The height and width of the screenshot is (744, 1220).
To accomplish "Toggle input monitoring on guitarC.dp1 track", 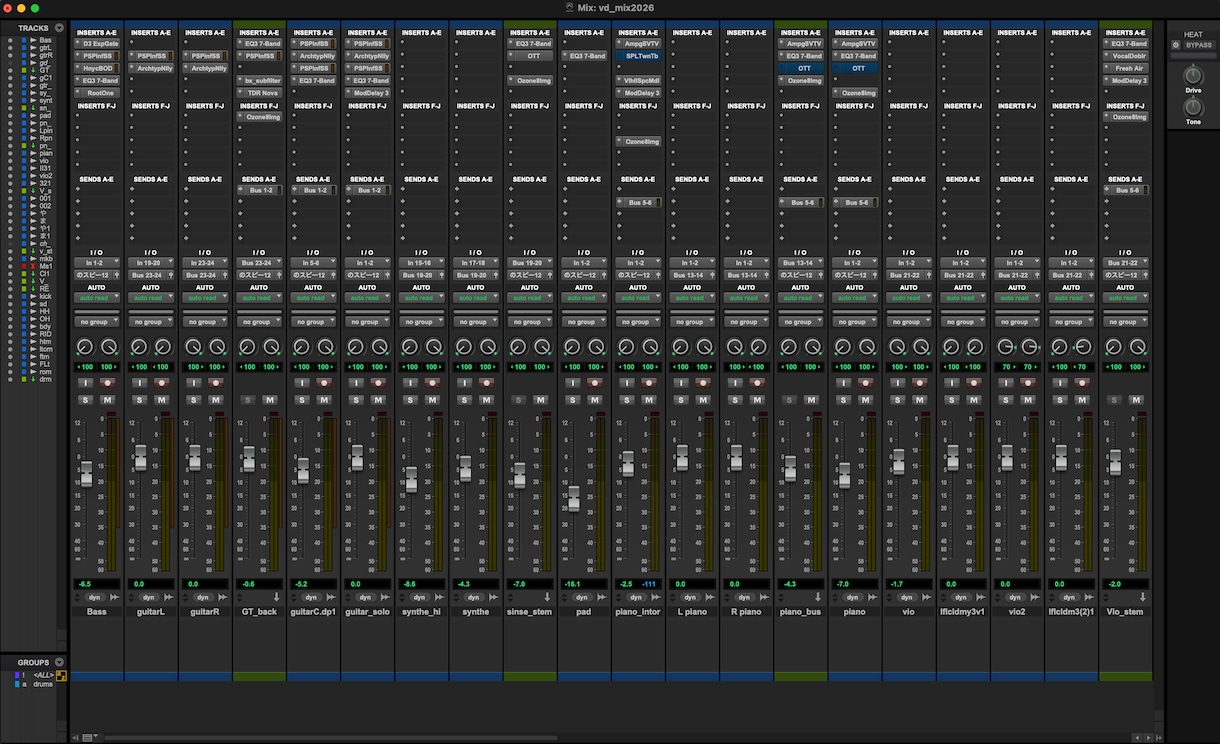I will pos(302,383).
